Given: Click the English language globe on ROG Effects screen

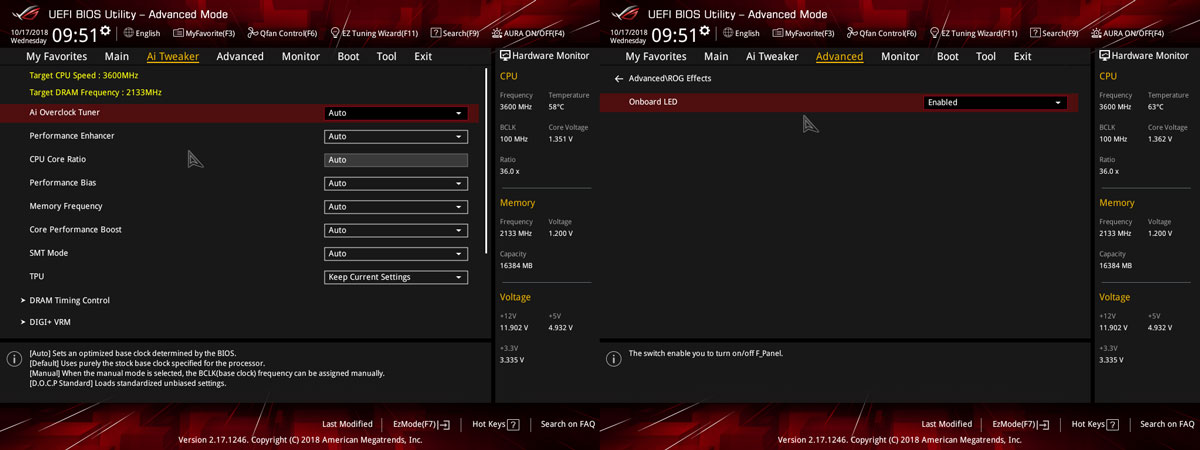Looking at the screenshot, I should 728,33.
